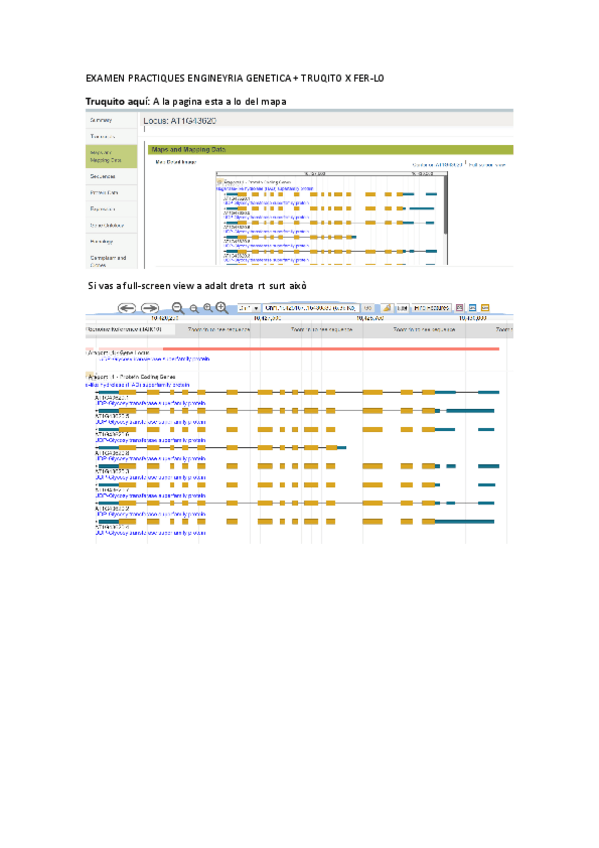Click the first transcript model in embedded map
599x848 pixels.
[x=331, y=194]
